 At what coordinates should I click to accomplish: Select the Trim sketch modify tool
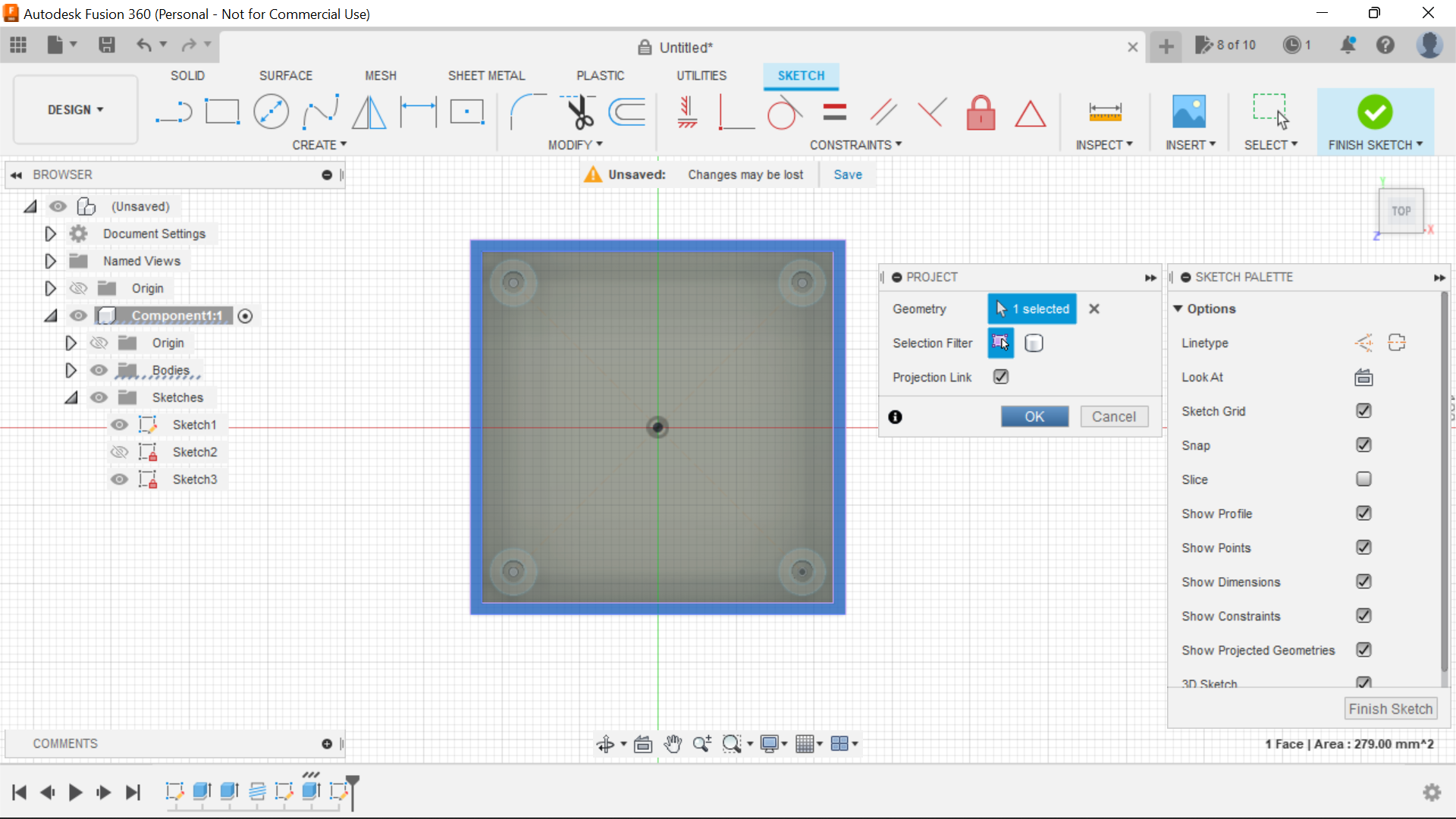point(576,111)
